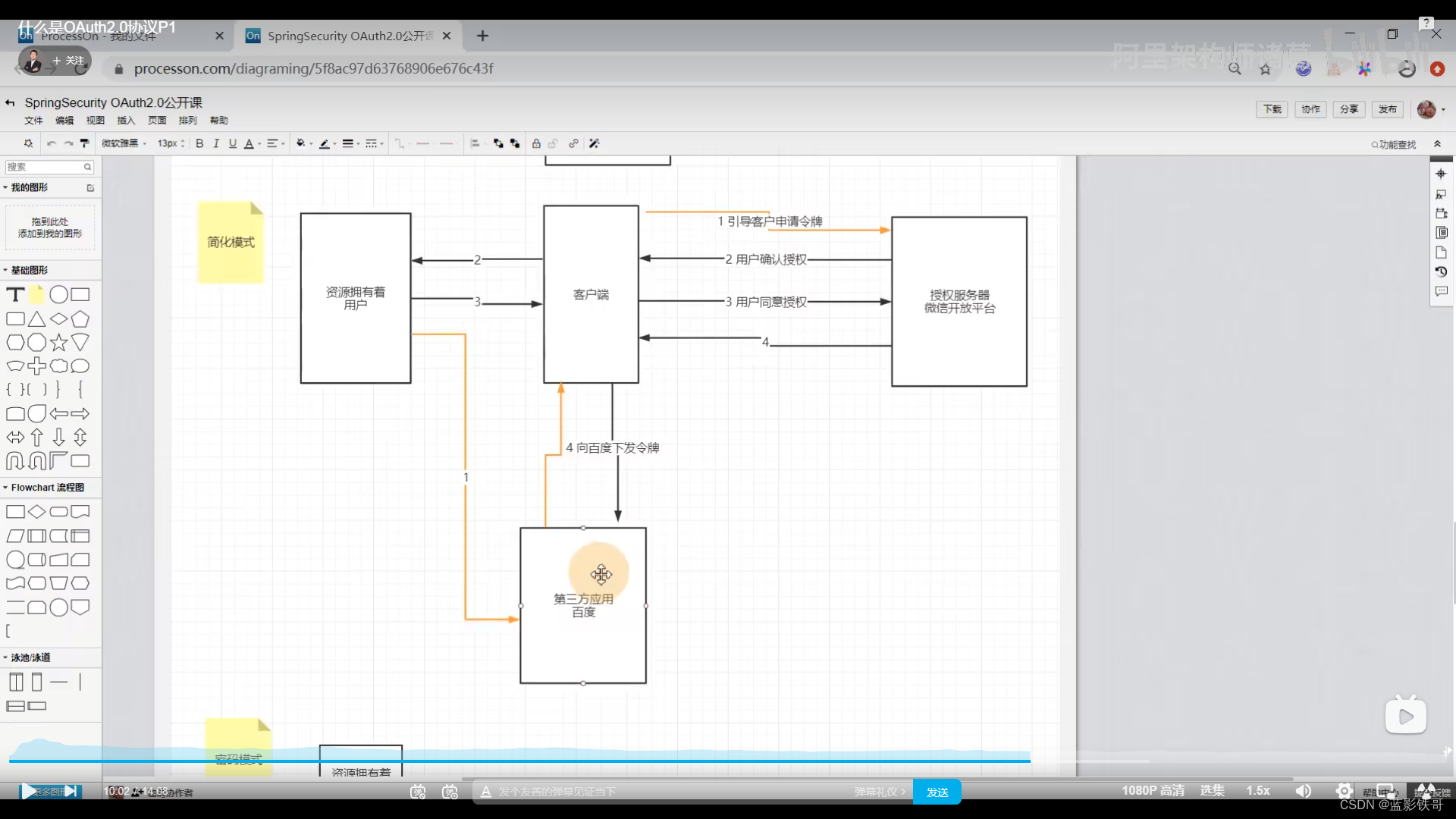Open the font family dropdown 微软雅黑
1456x819 pixels.
point(124,143)
